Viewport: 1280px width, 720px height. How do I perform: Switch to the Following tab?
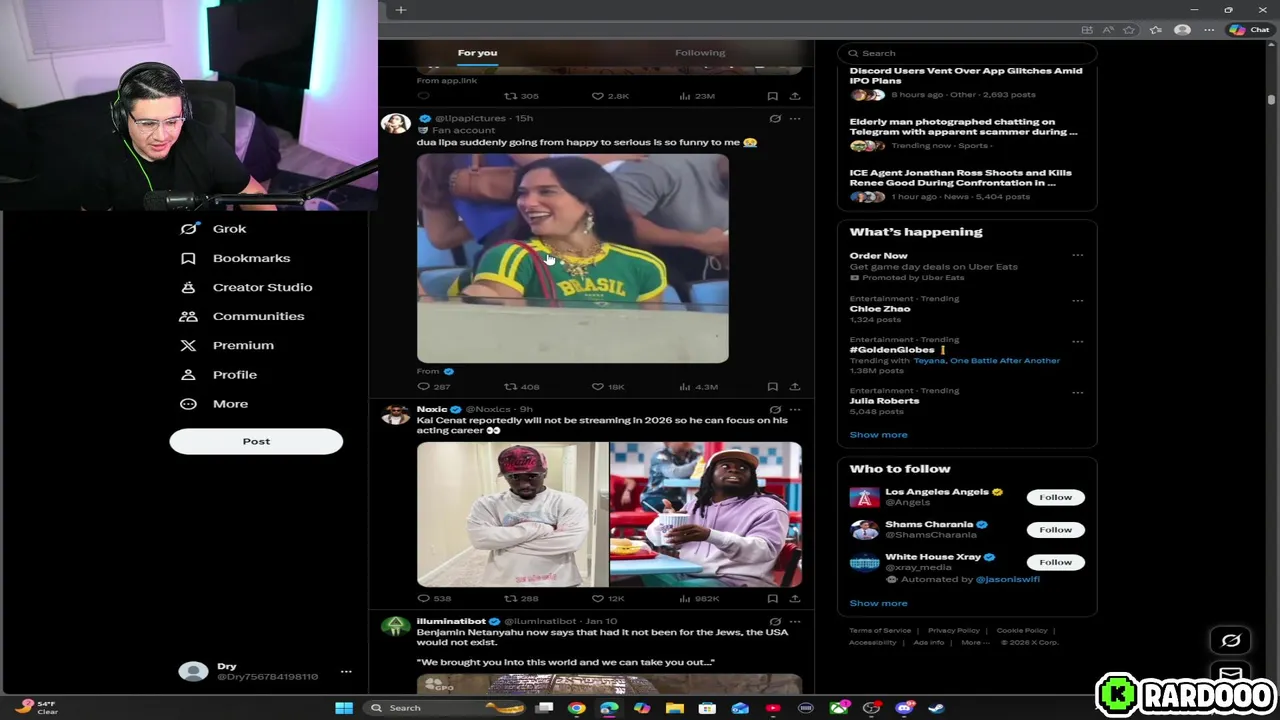700,53
